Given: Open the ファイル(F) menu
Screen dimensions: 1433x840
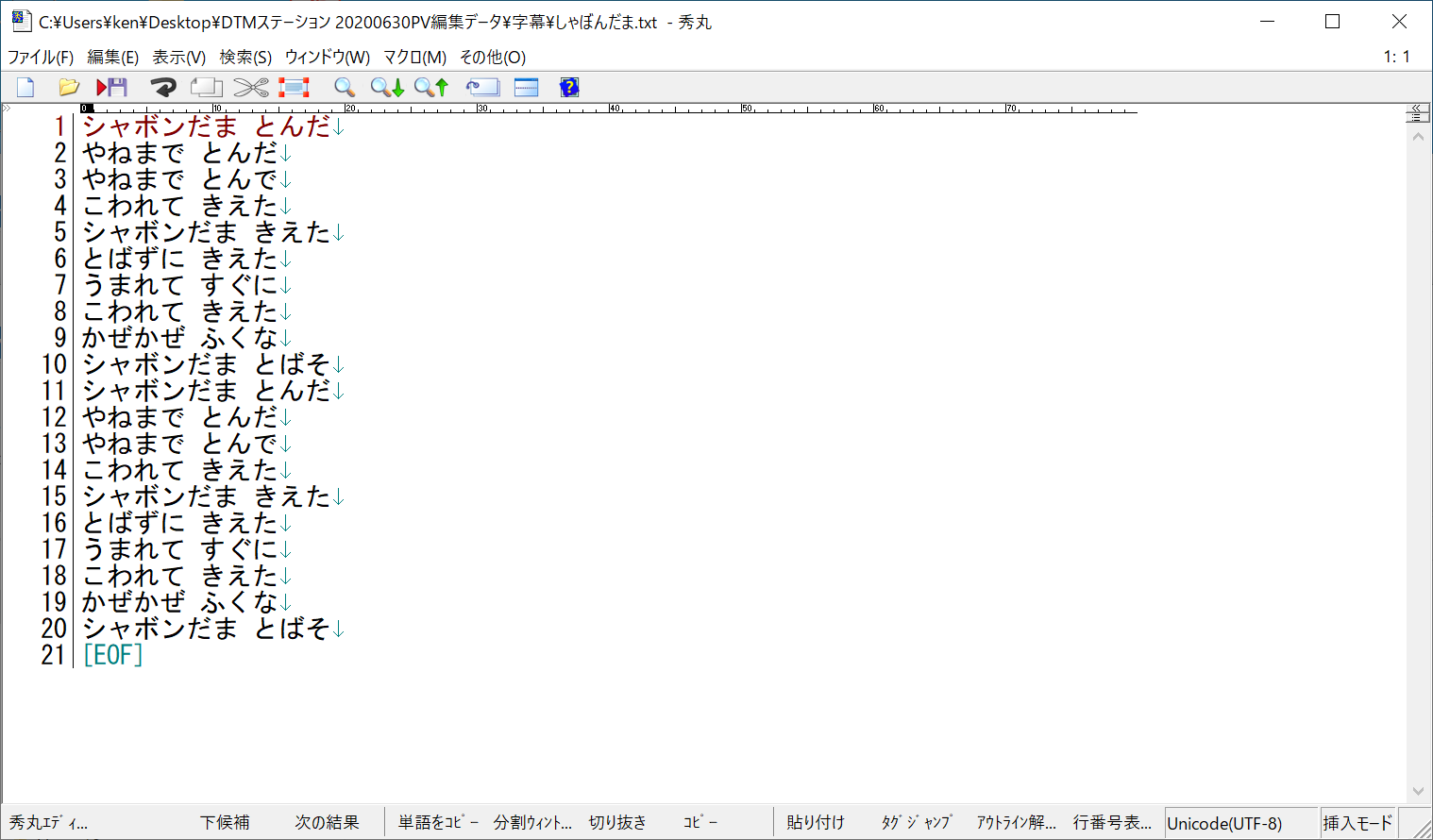Looking at the screenshot, I should click(41, 58).
